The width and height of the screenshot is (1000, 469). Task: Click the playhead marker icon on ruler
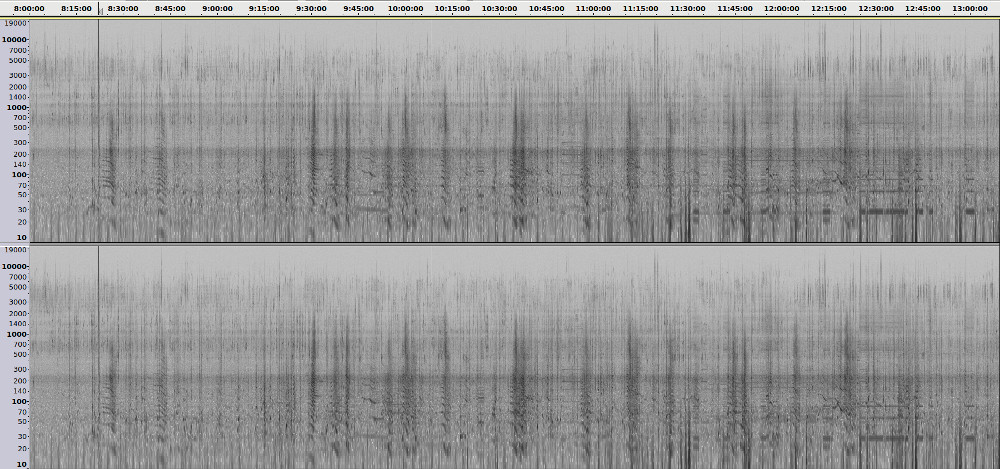click(x=99, y=12)
